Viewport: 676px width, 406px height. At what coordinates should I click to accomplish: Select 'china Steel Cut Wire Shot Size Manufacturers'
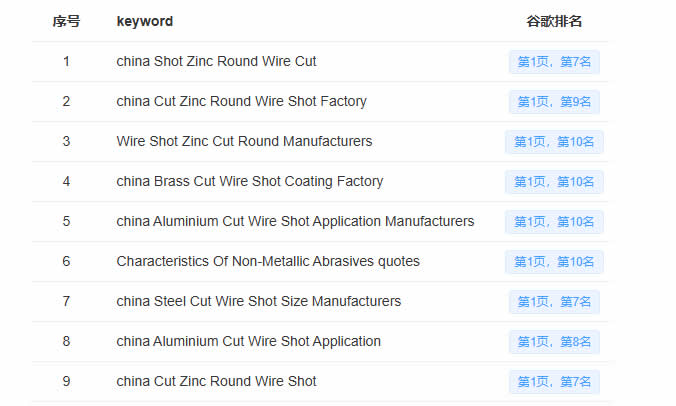258,301
